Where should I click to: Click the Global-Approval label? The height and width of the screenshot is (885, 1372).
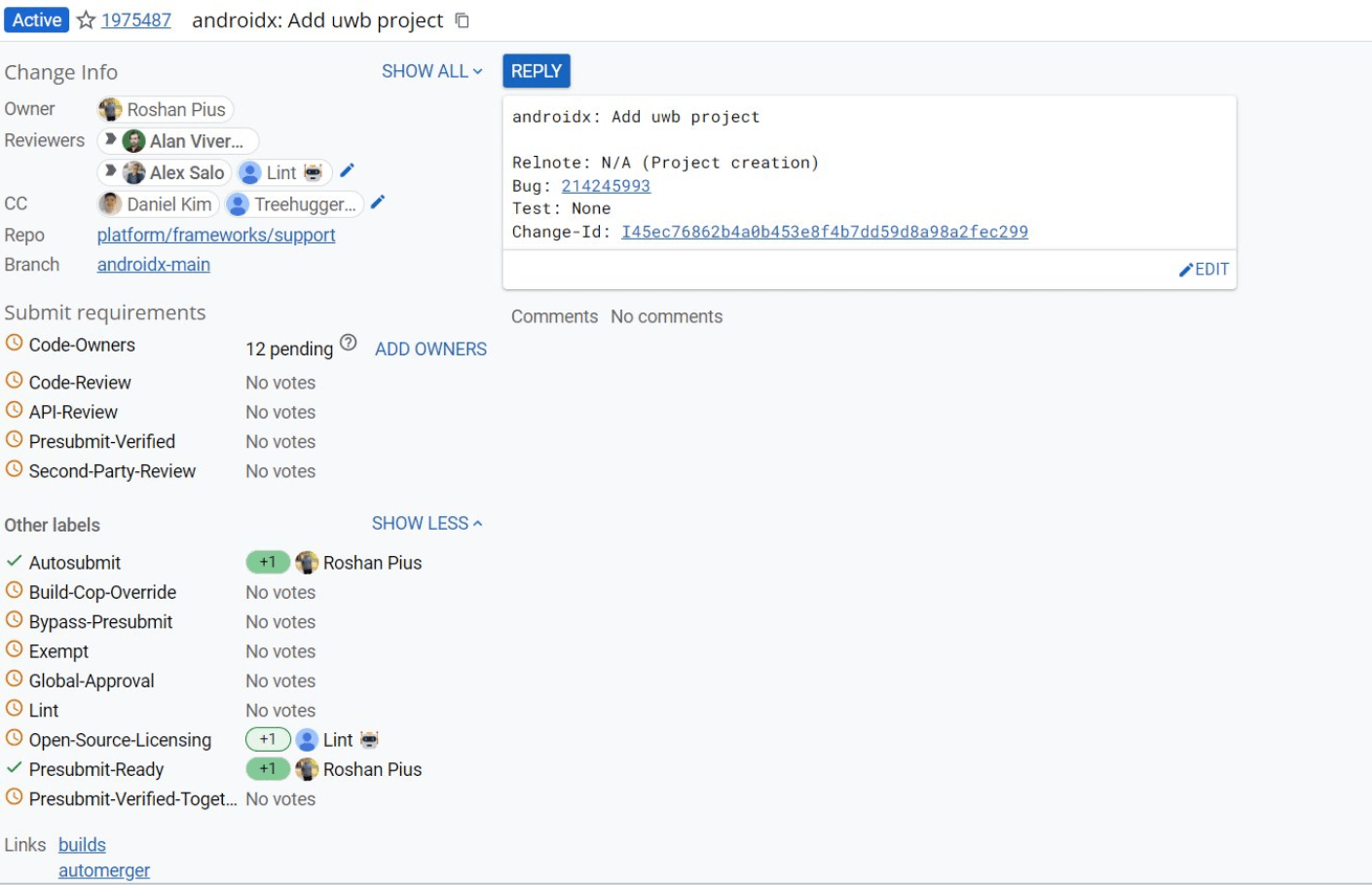[92, 681]
